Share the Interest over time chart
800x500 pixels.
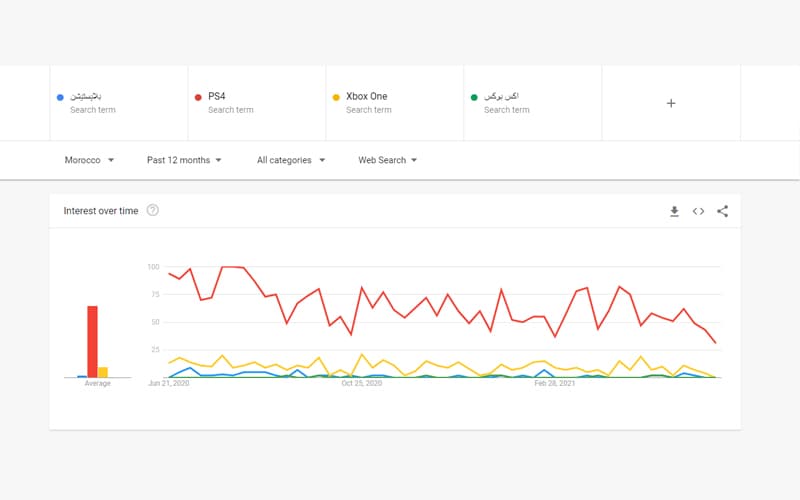point(722,211)
